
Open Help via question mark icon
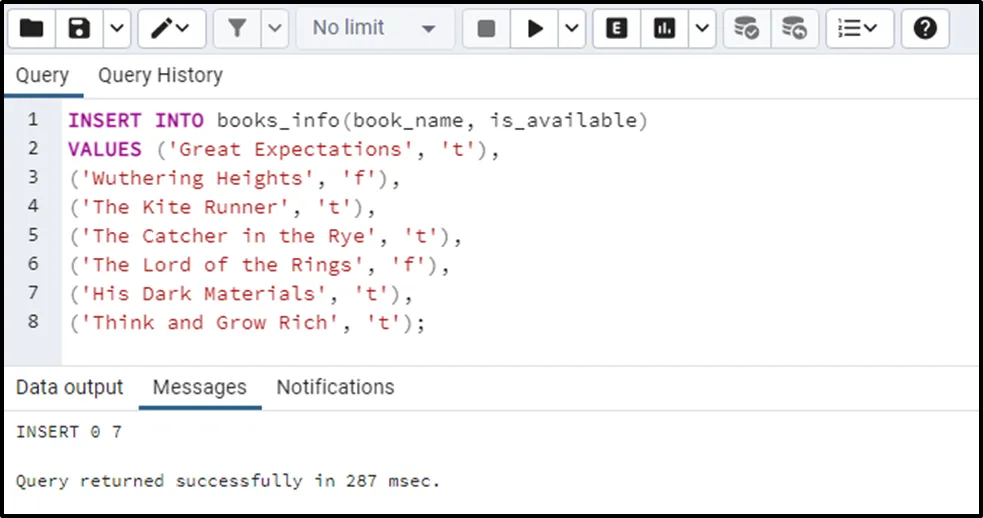coord(925,28)
